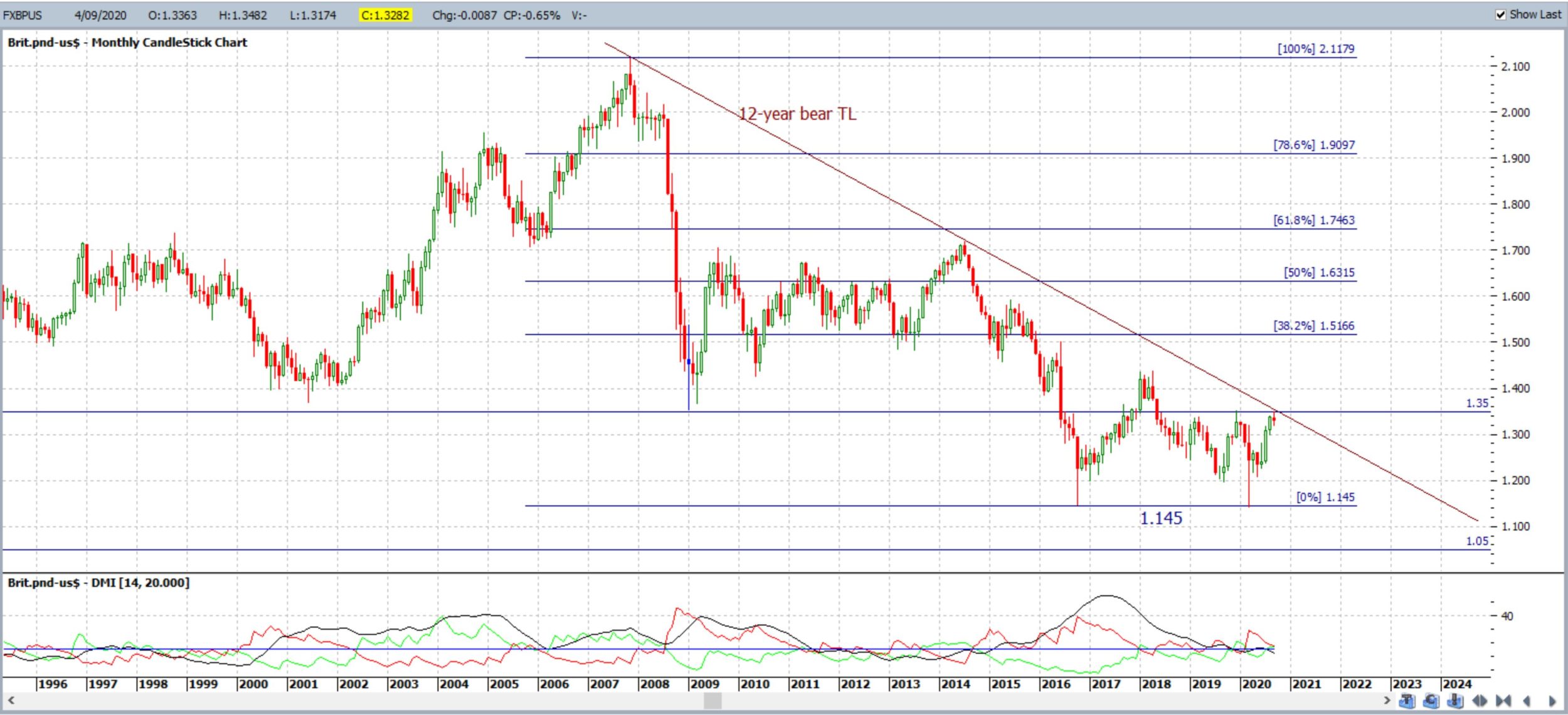Toggle the Show Last checkbox

pyautogui.click(x=1501, y=14)
